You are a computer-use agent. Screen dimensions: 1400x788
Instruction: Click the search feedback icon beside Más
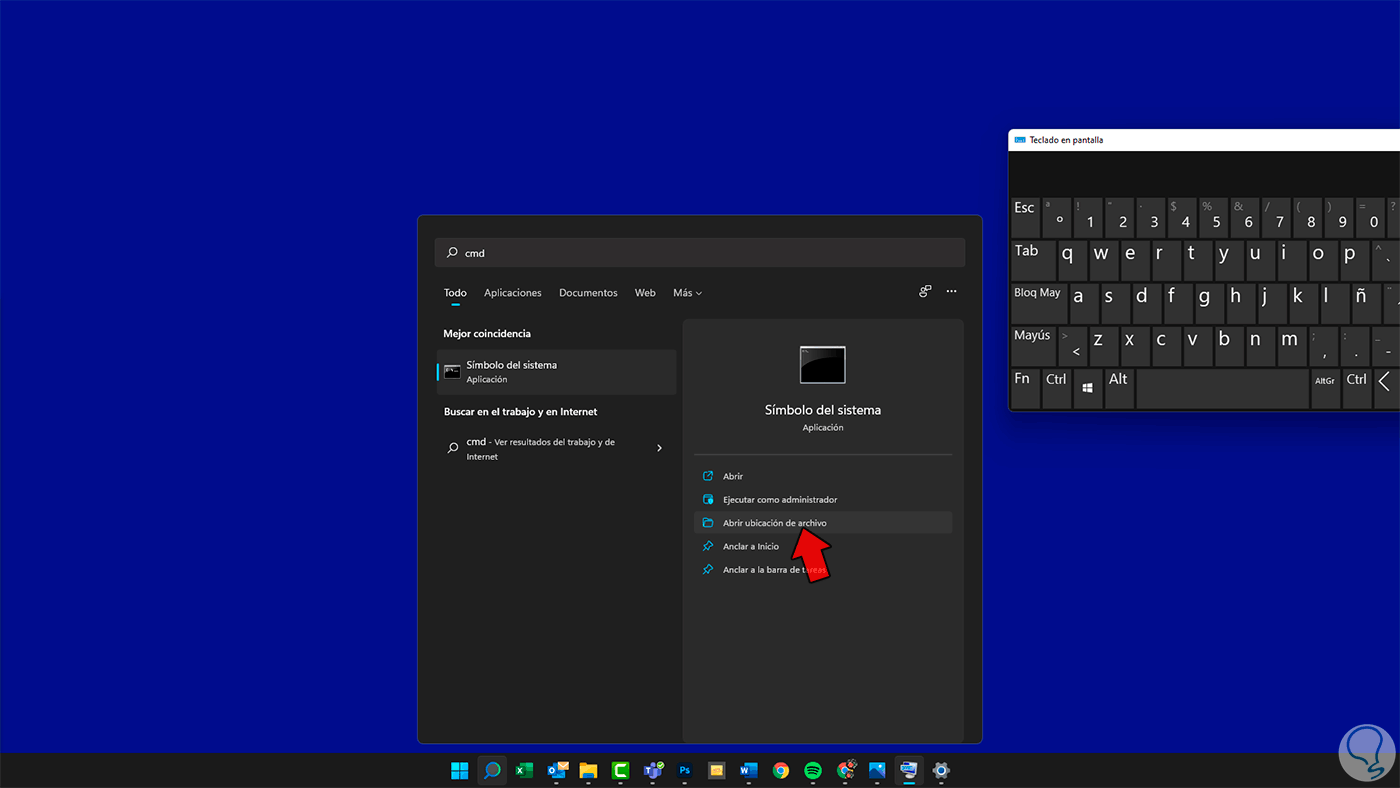click(x=925, y=292)
